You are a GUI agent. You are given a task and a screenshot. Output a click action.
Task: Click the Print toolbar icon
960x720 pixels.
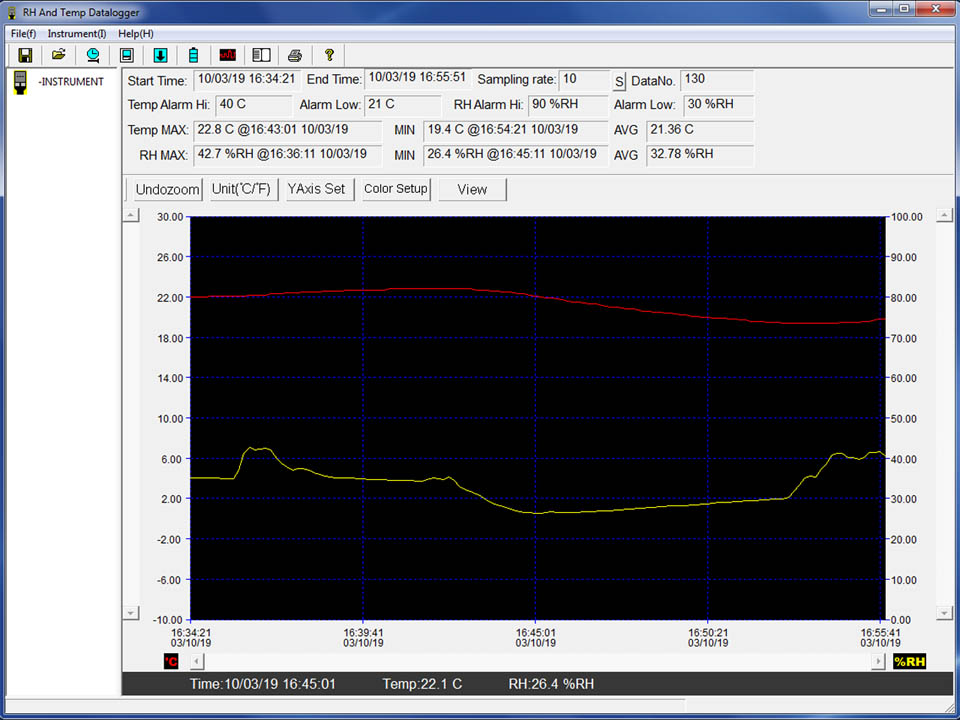(x=294, y=55)
